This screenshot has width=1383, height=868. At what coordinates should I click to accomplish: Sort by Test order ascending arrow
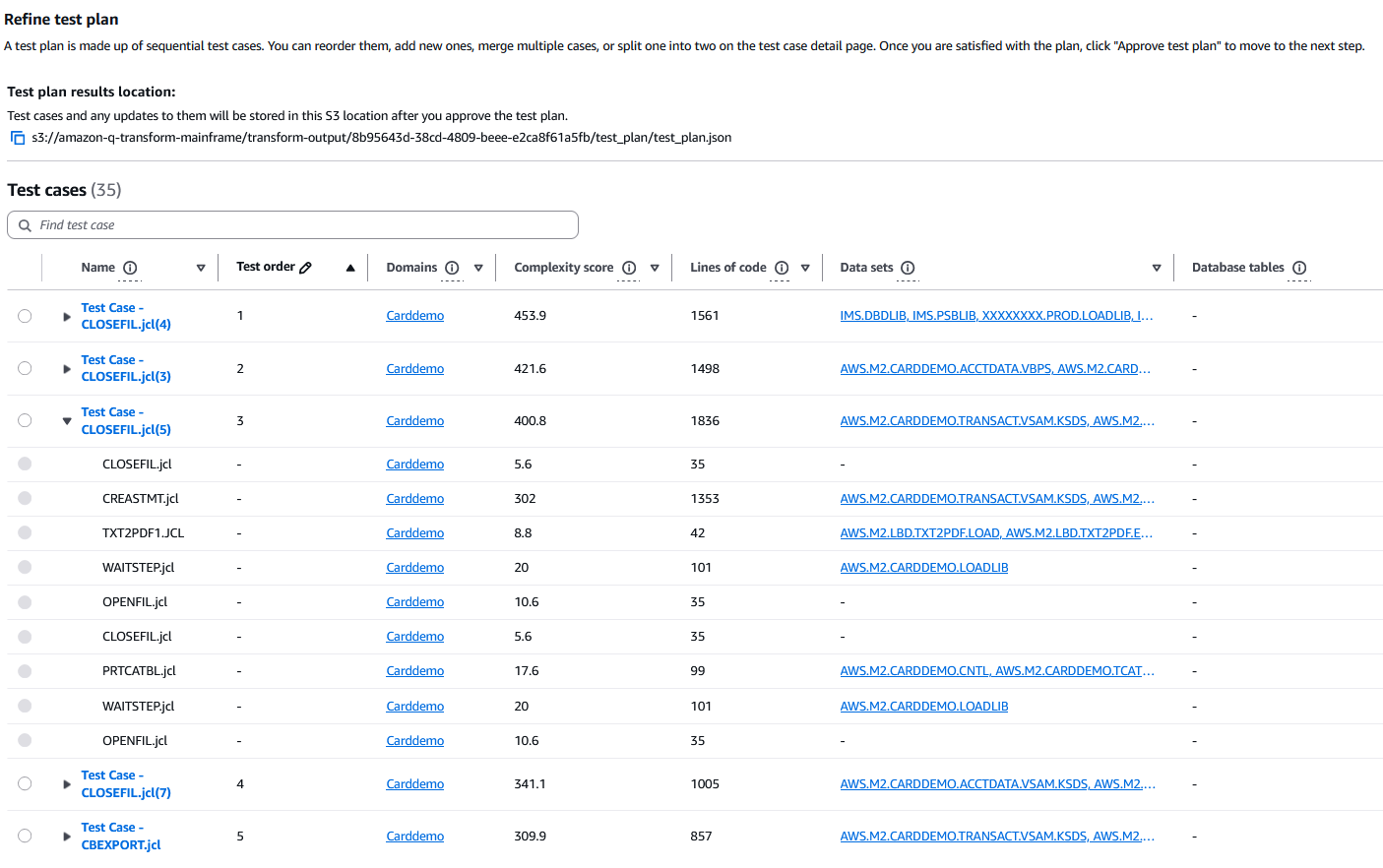pyautogui.click(x=350, y=268)
